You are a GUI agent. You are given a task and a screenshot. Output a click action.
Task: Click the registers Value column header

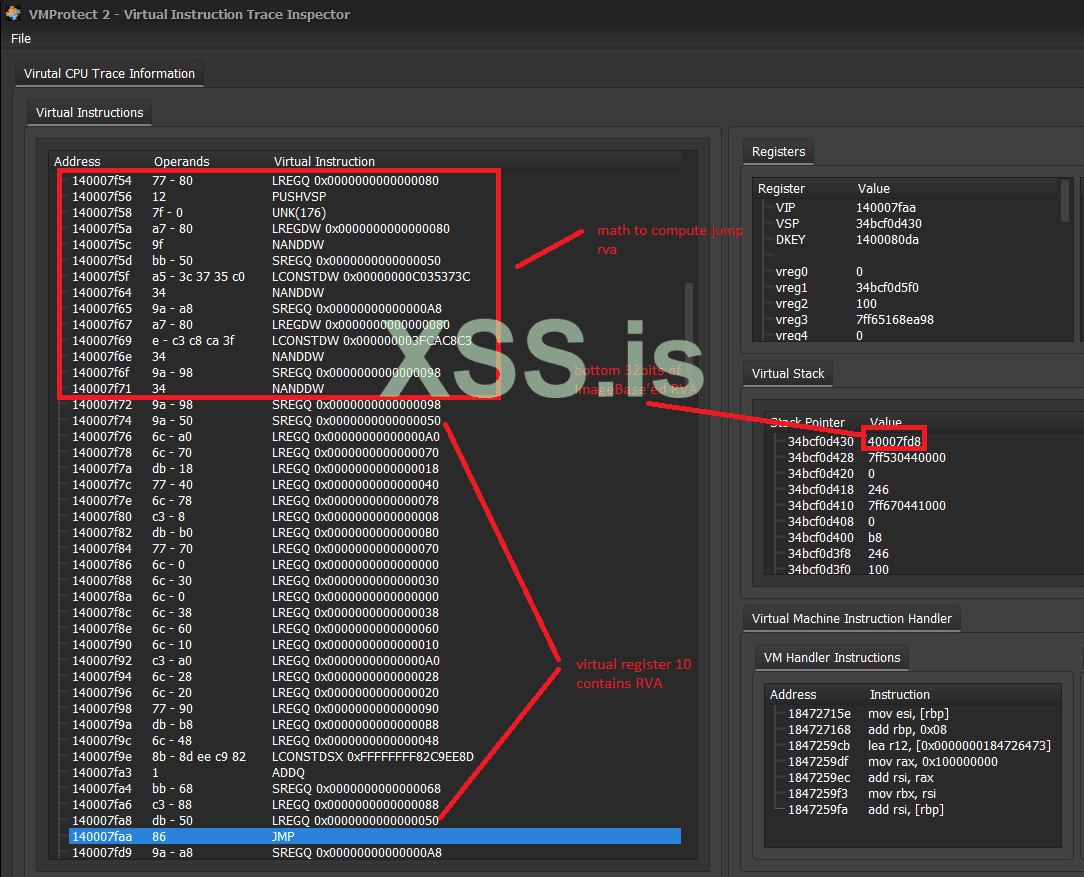tap(874, 189)
